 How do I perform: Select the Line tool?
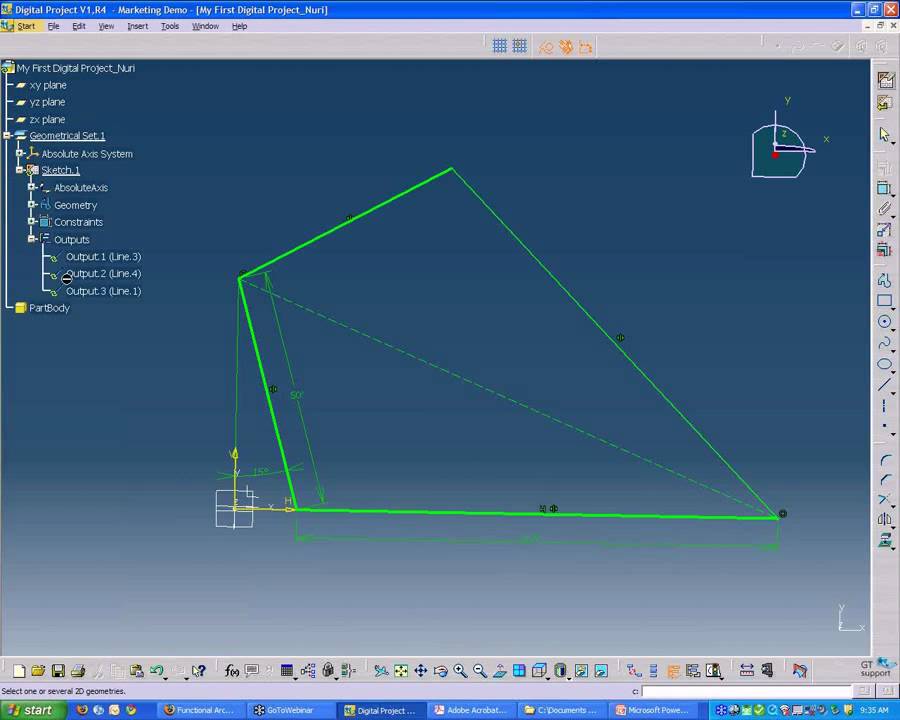coord(885,385)
